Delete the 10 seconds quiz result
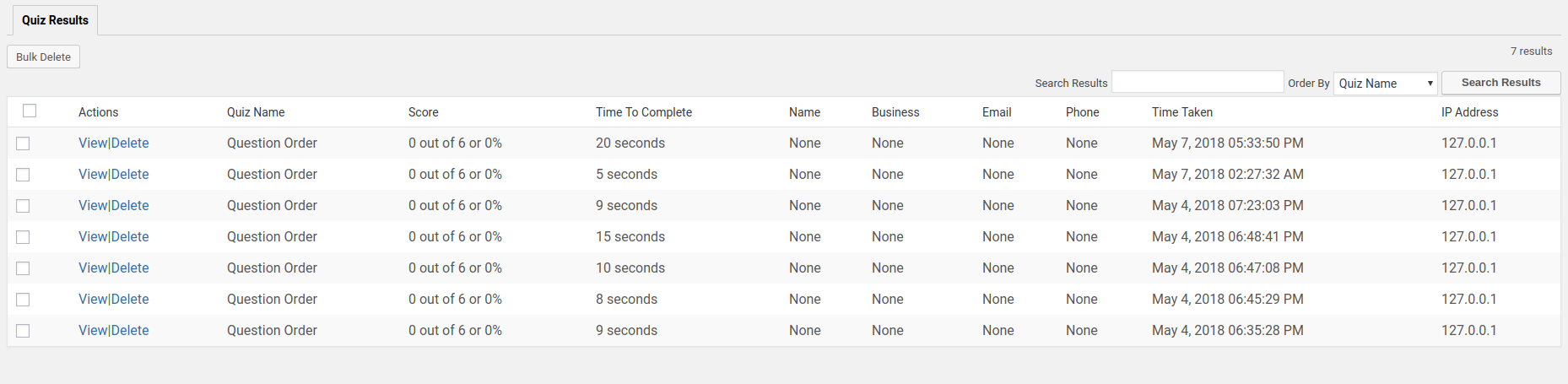The height and width of the screenshot is (384, 1568). pos(130,268)
